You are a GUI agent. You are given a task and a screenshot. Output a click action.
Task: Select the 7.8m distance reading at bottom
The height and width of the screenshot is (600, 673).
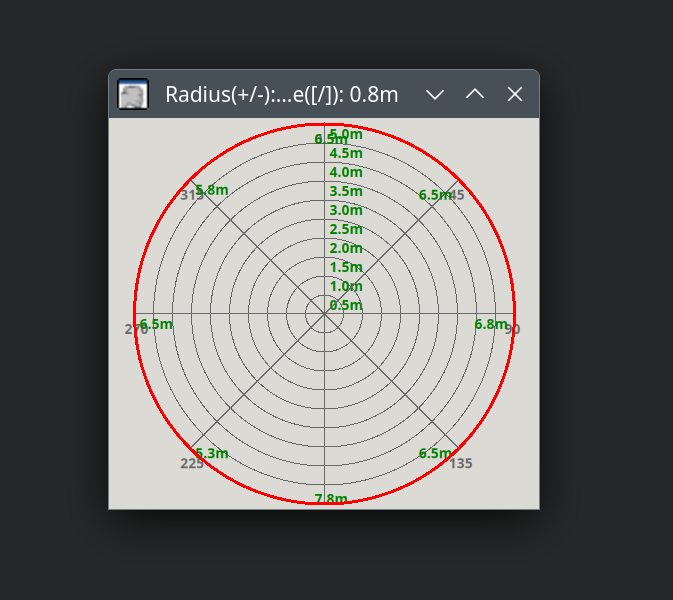331,499
